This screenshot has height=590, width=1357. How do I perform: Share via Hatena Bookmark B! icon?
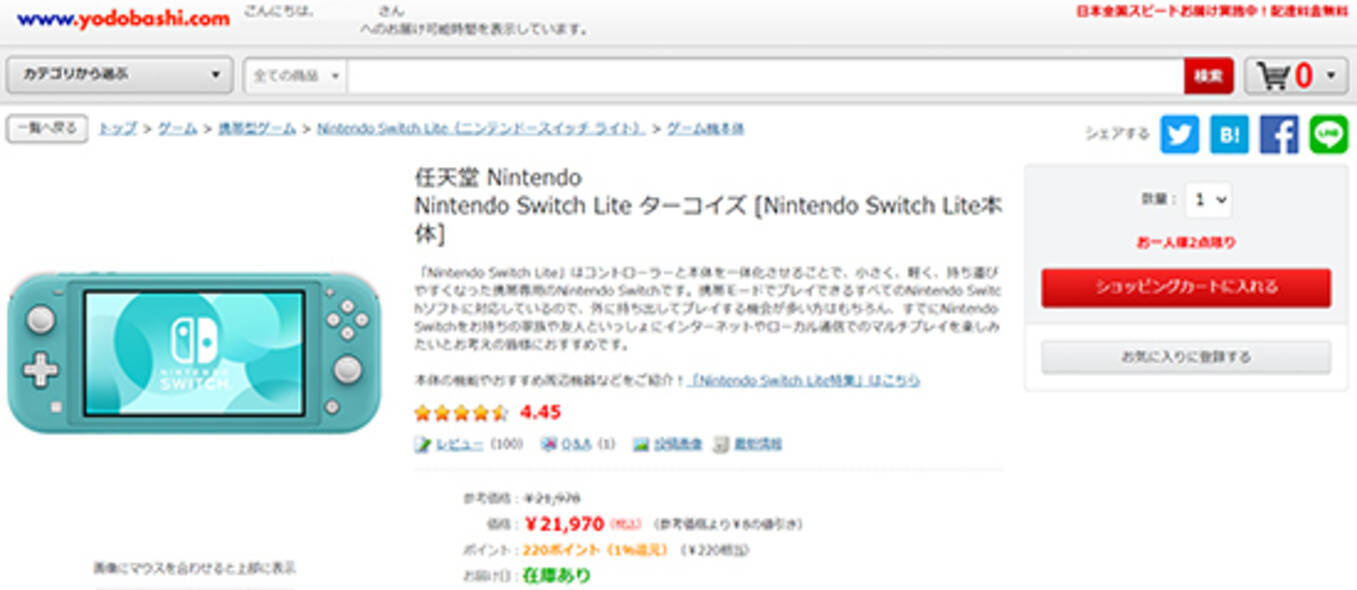pos(1229,134)
